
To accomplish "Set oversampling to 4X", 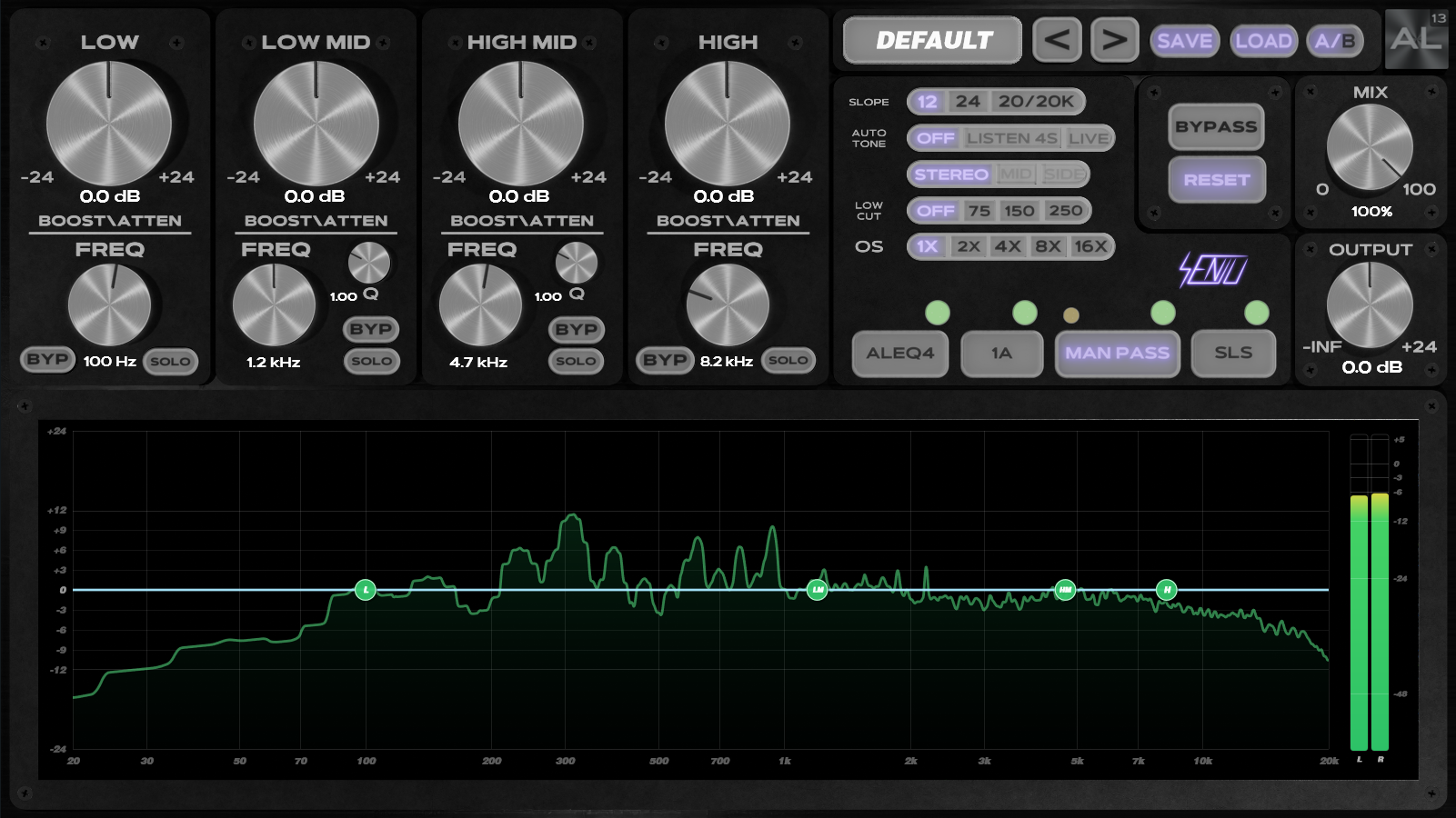I will click(x=1008, y=246).
